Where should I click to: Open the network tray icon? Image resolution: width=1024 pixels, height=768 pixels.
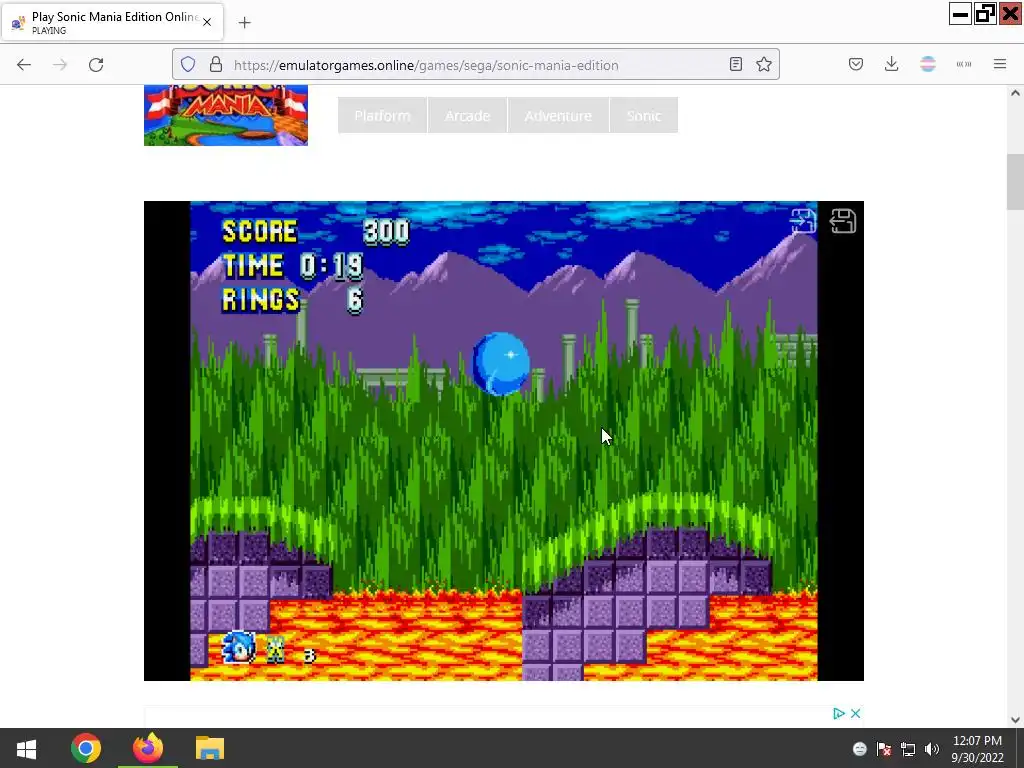coord(908,749)
